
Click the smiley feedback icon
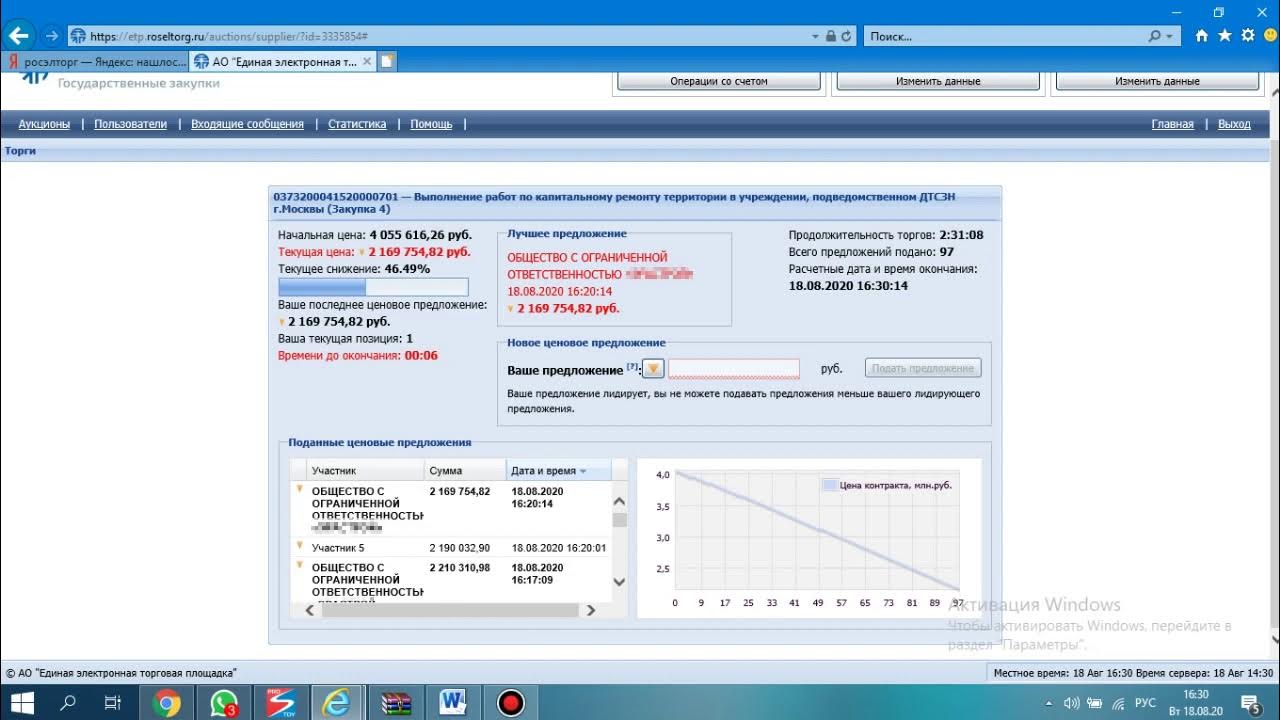(x=1270, y=35)
